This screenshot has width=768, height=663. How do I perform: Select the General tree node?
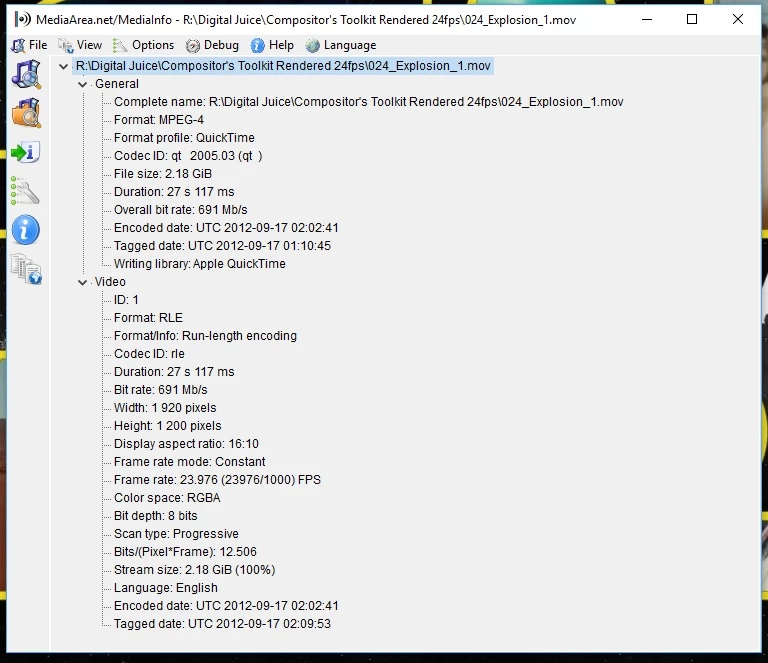tap(117, 84)
